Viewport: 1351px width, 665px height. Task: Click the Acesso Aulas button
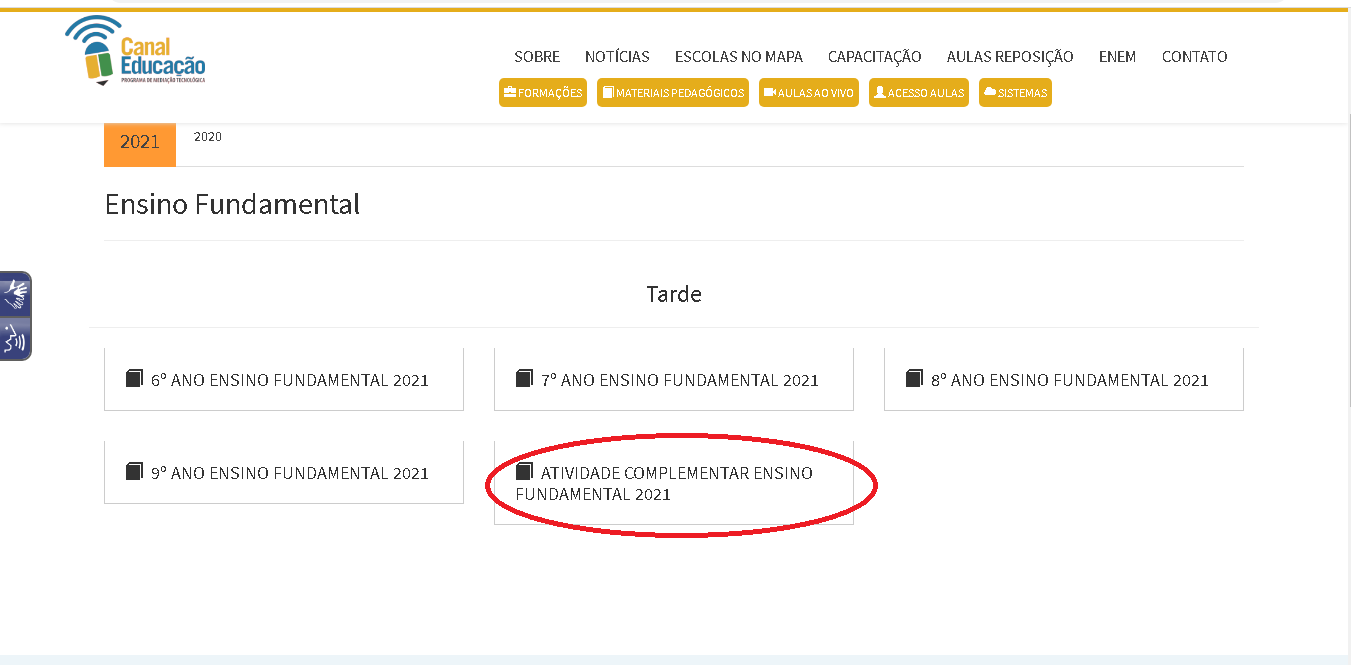click(x=918, y=93)
